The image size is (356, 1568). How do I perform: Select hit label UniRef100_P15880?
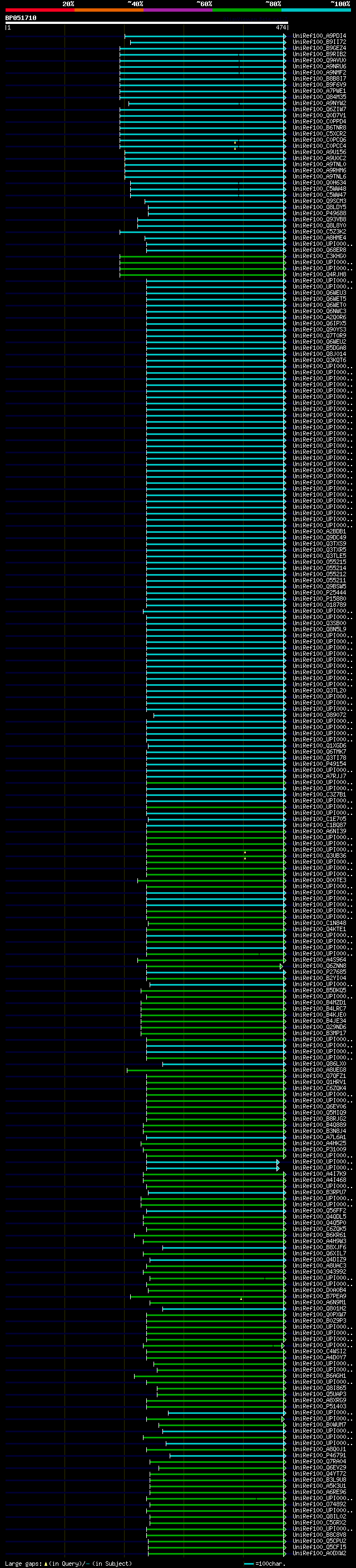[x=319, y=598]
